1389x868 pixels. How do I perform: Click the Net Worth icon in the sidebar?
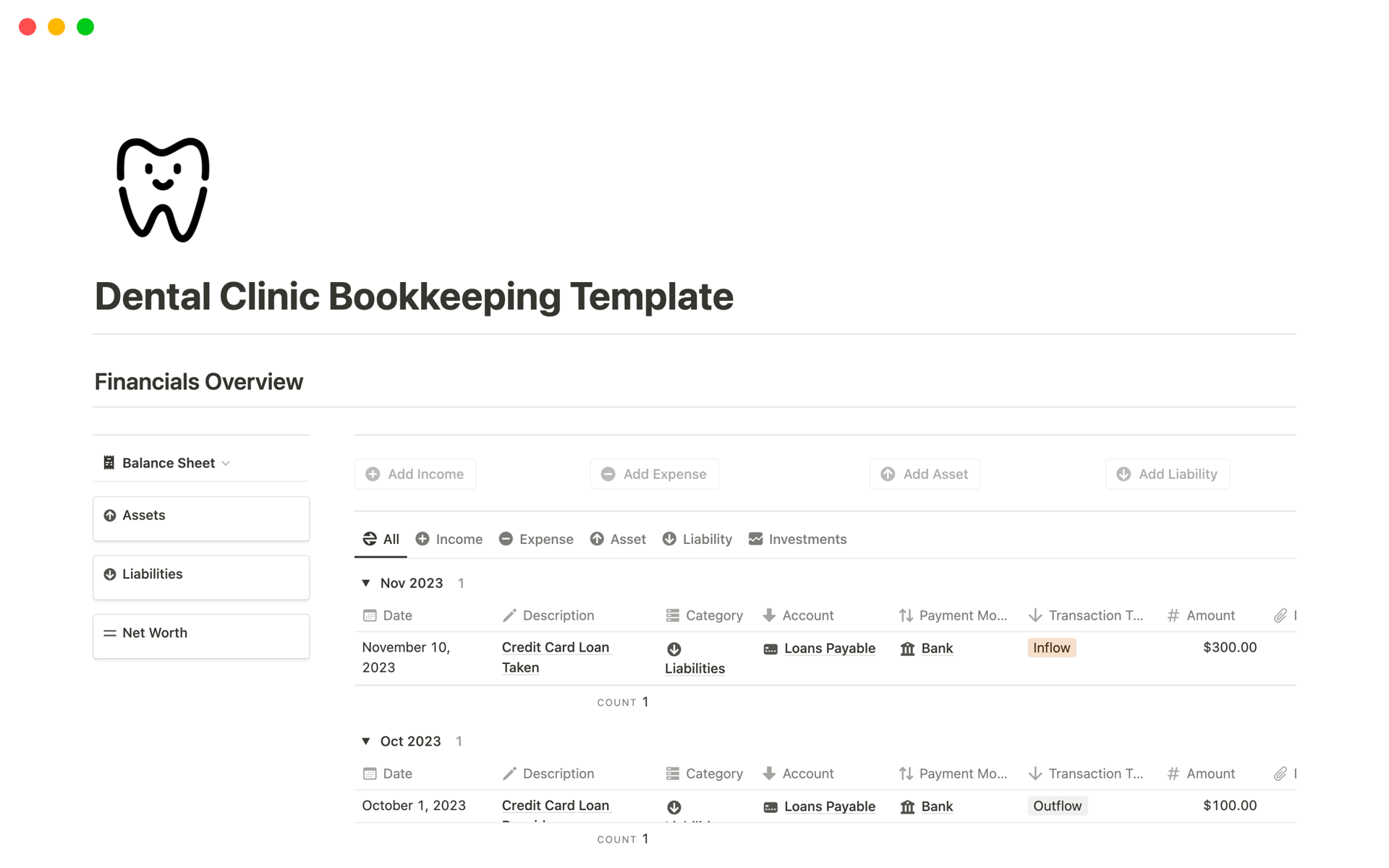pos(110,632)
